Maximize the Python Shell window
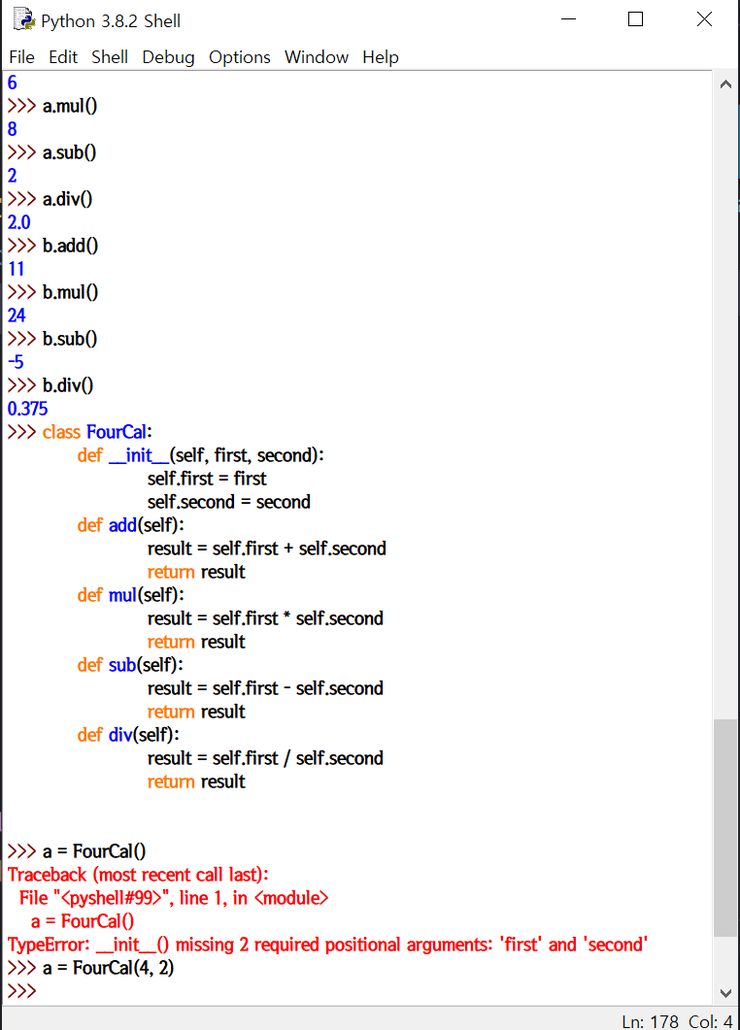The width and height of the screenshot is (740, 1030). click(x=635, y=20)
